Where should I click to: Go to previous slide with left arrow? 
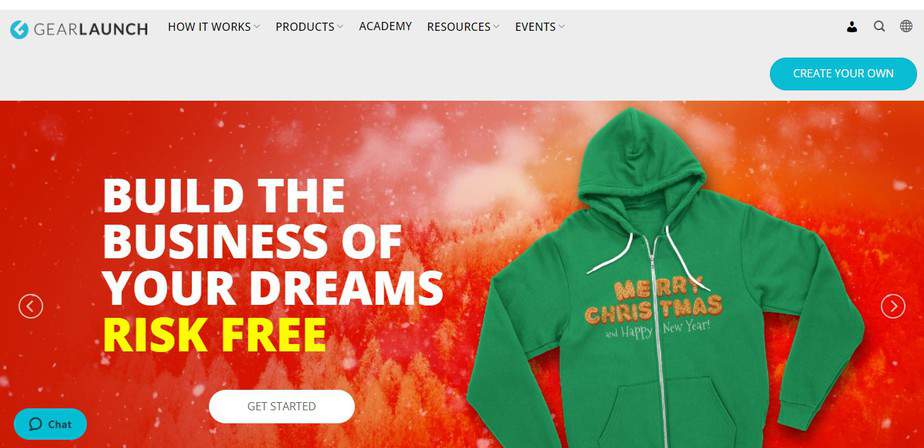coord(31,307)
